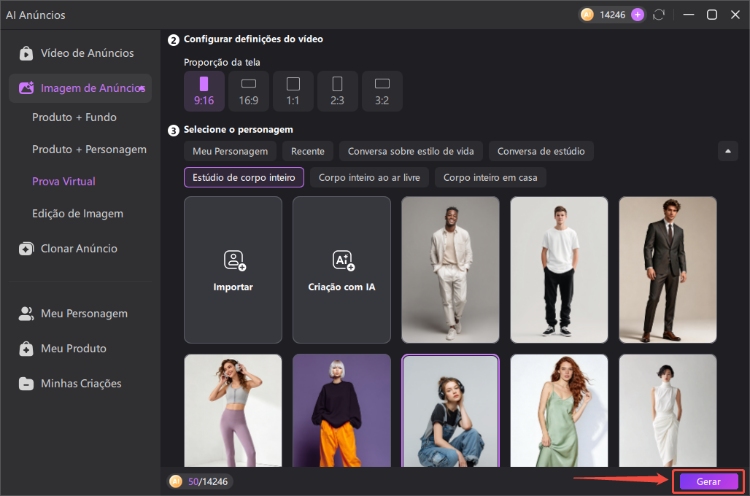Screen dimensions: 750x496
Task: Select man in cream outfit thumbnail
Action: (x=450, y=270)
